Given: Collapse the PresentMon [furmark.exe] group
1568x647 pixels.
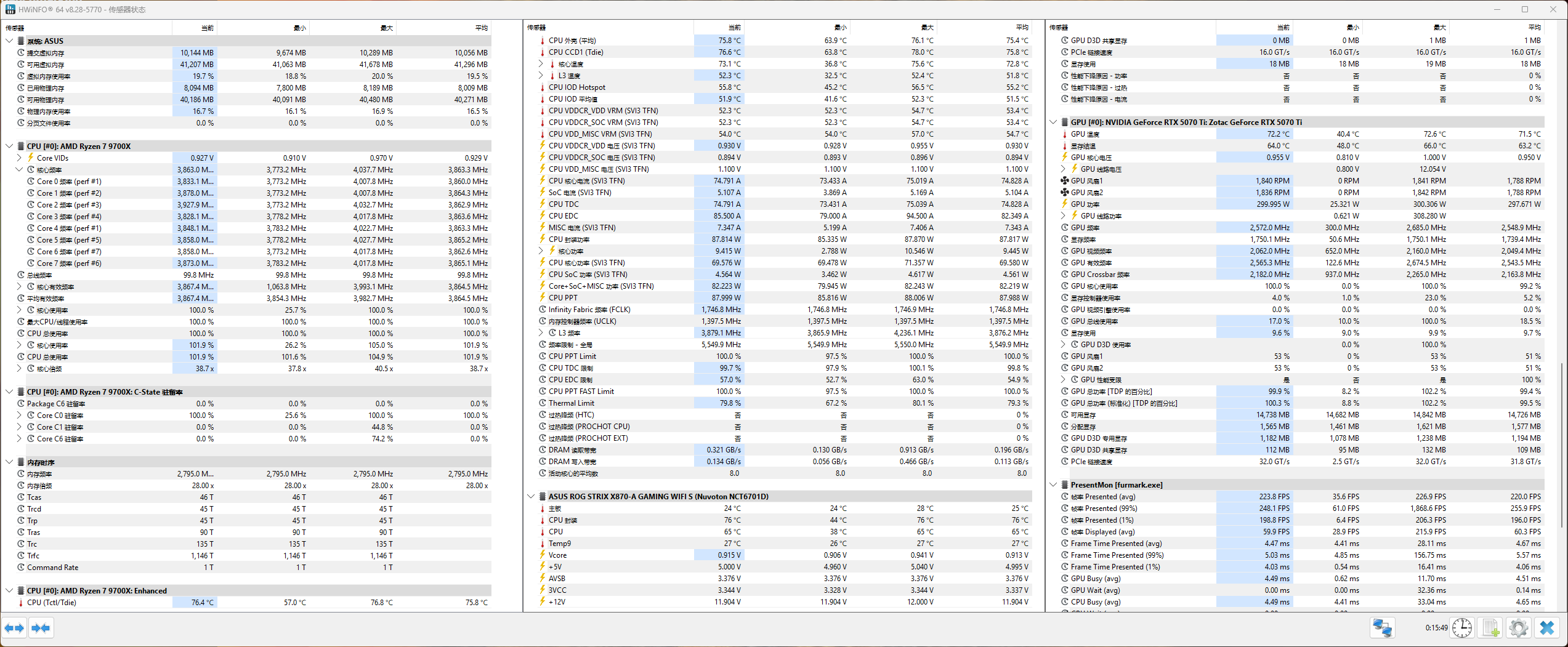Looking at the screenshot, I should pos(1053,485).
